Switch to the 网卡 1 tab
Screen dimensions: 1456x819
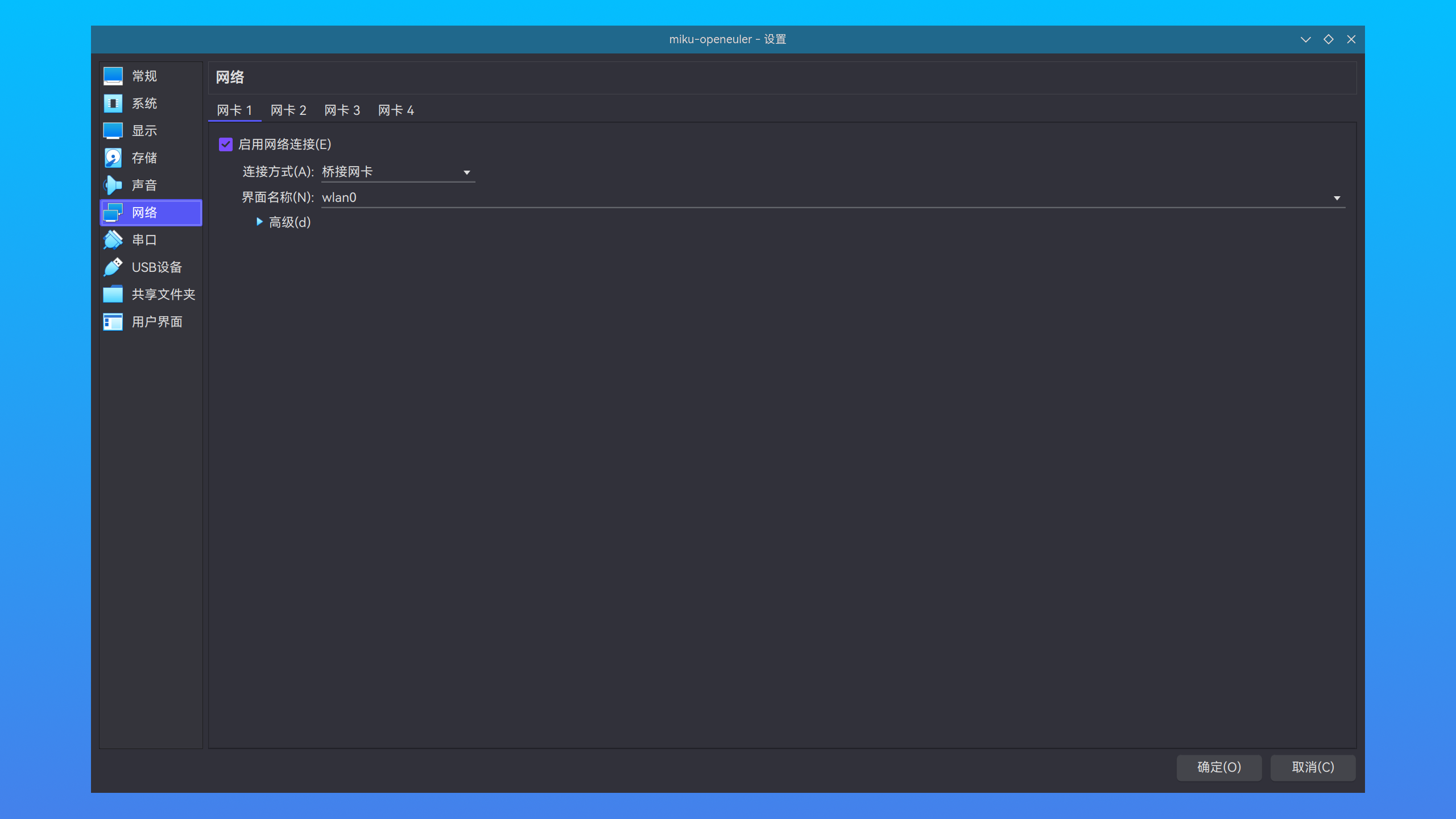pos(234,110)
